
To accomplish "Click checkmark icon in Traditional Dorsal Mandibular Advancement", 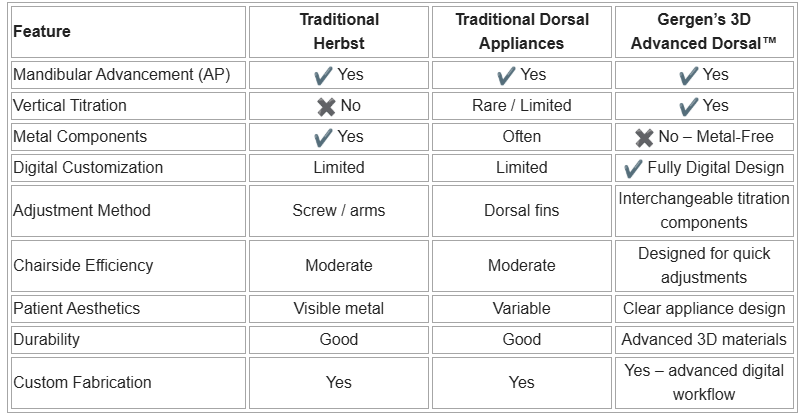I will coord(506,75).
